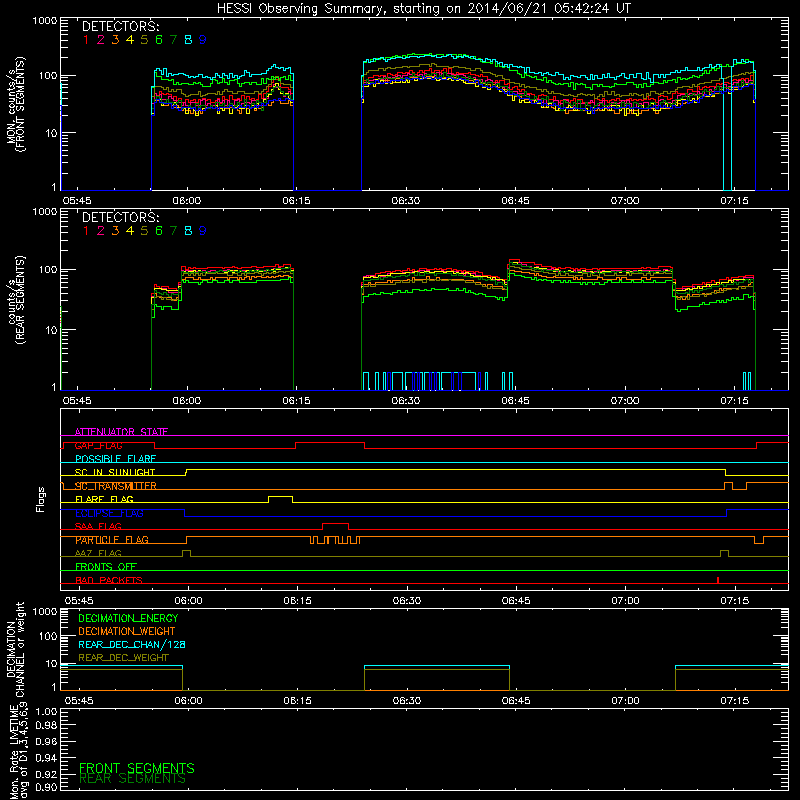Click green detector 6 in rear segments legend

tap(159, 231)
